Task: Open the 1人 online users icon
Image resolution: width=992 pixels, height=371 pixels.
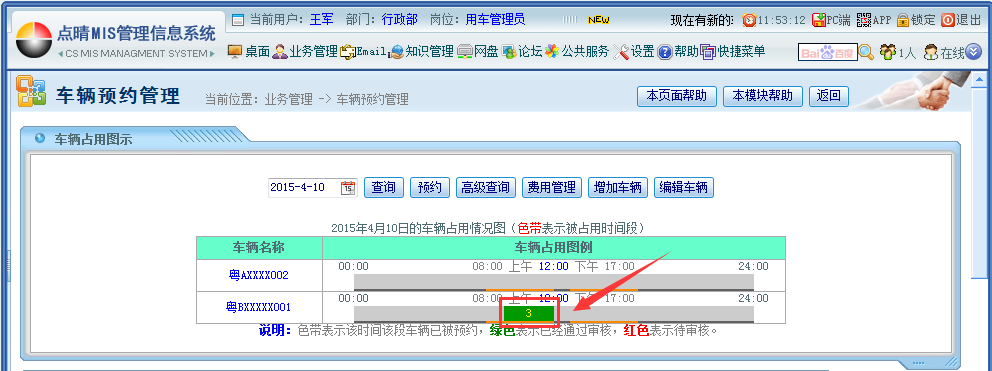Action: click(x=888, y=52)
